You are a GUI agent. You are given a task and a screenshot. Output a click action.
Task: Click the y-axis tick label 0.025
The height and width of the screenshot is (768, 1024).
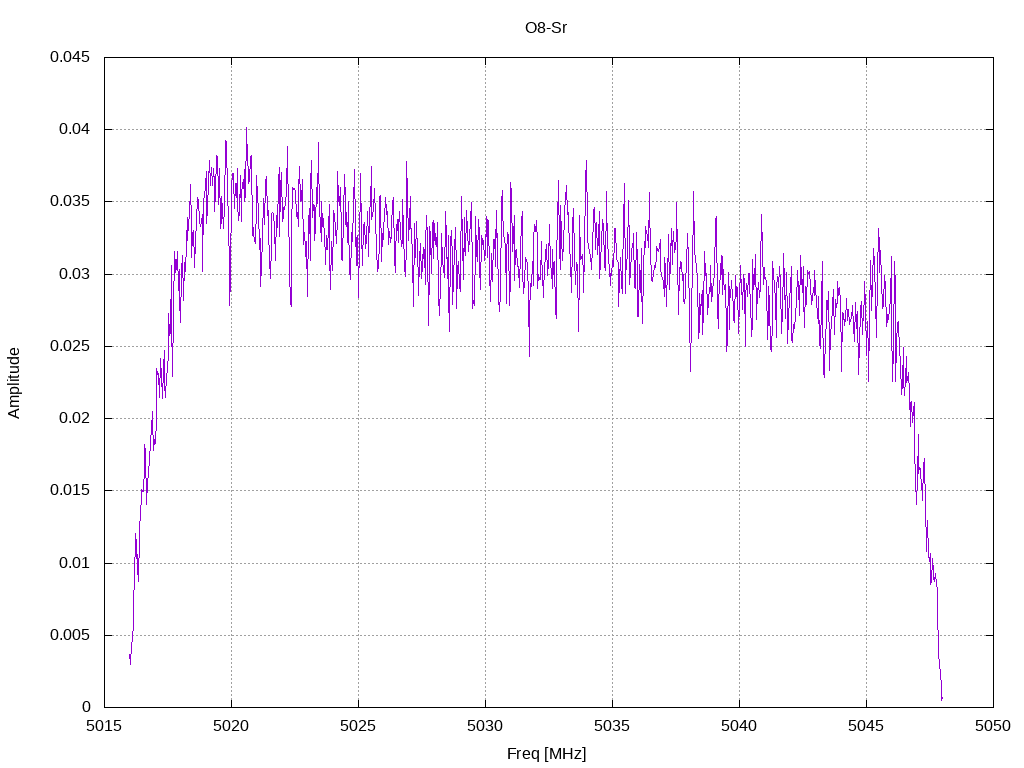70,346
